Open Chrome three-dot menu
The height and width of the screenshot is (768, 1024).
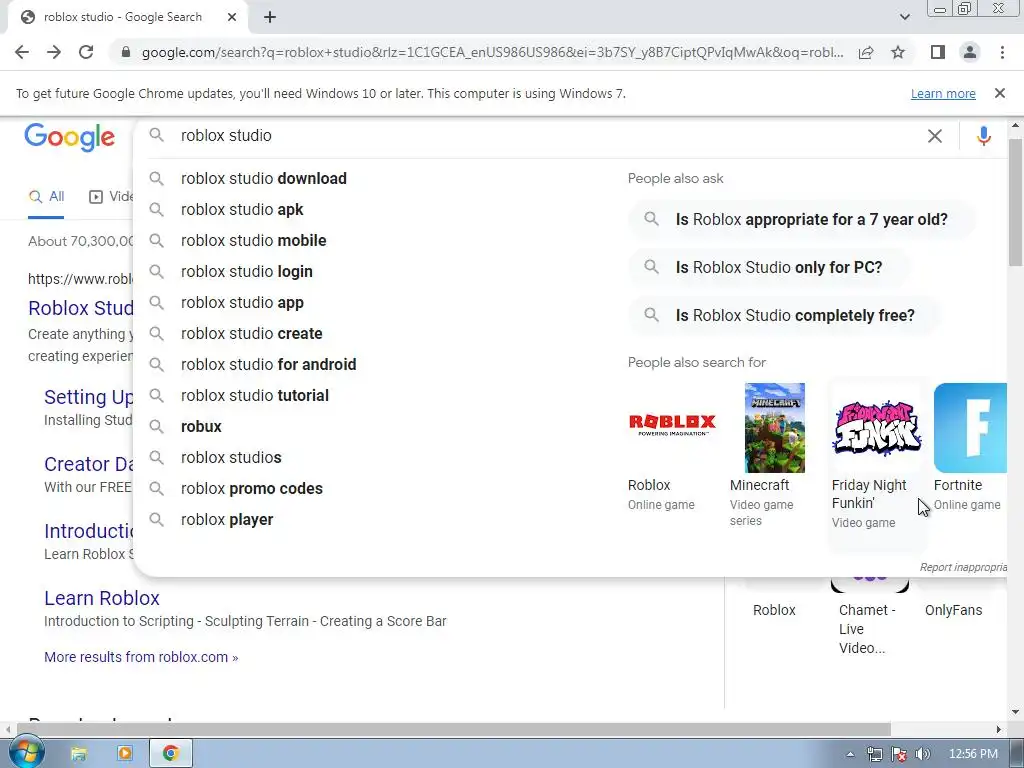(x=1002, y=52)
